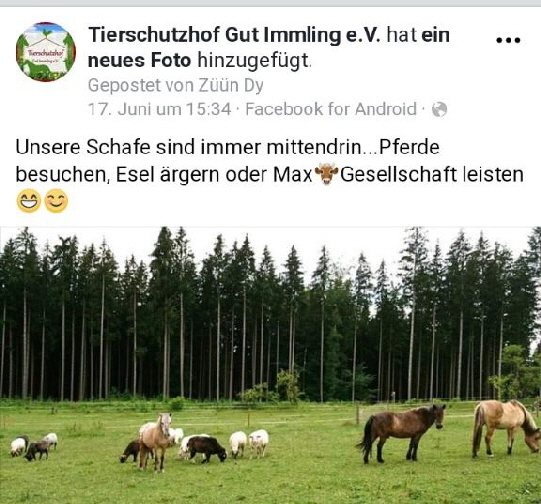Open the Tierschutzhof Gut Immling e.V. page
The width and height of the screenshot is (541, 504).
coord(234,36)
